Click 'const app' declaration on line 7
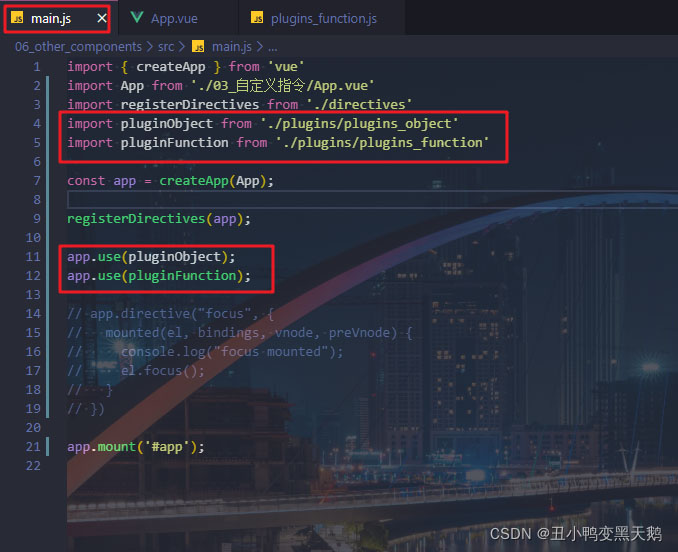 (102, 181)
